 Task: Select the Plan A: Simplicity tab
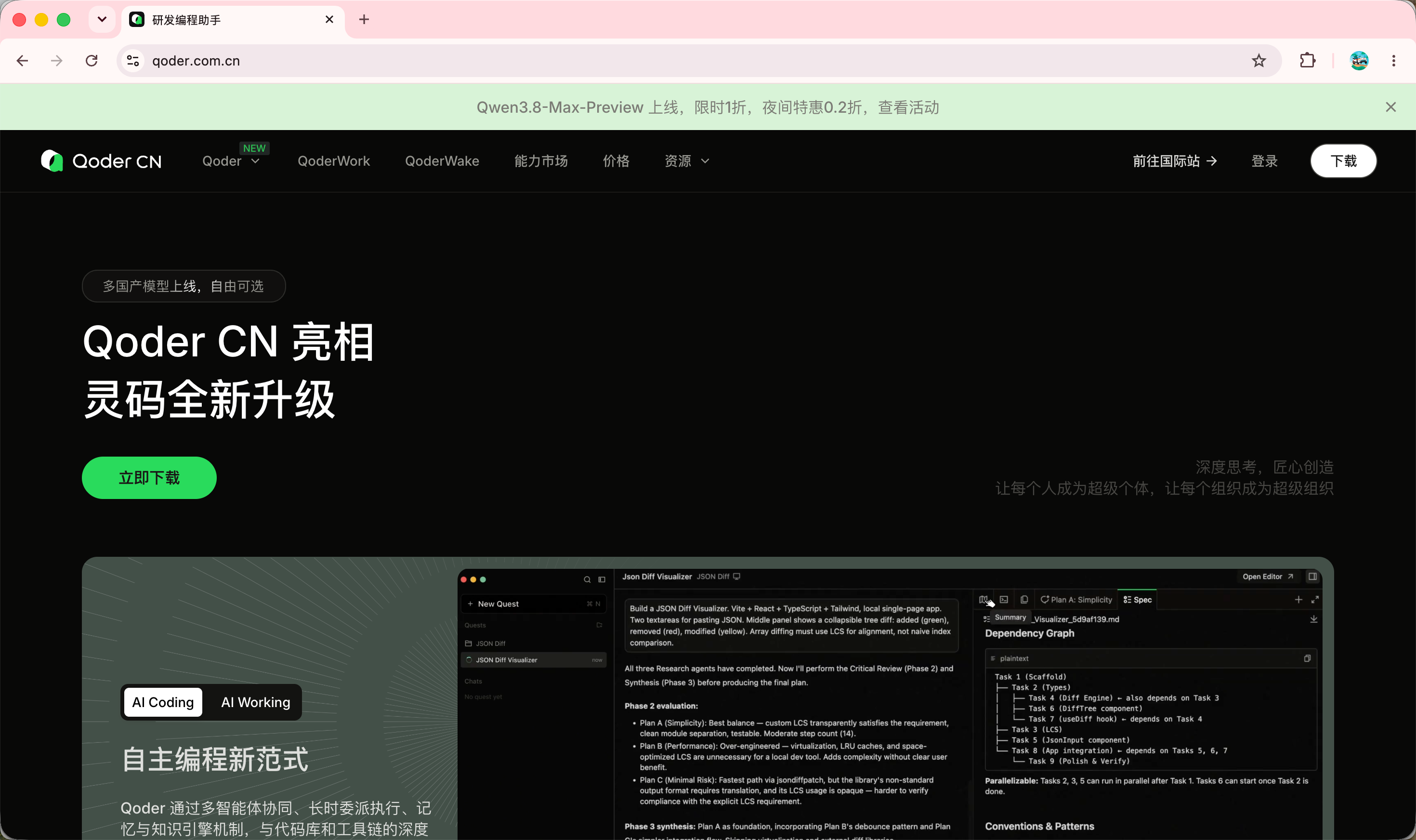pos(1076,600)
